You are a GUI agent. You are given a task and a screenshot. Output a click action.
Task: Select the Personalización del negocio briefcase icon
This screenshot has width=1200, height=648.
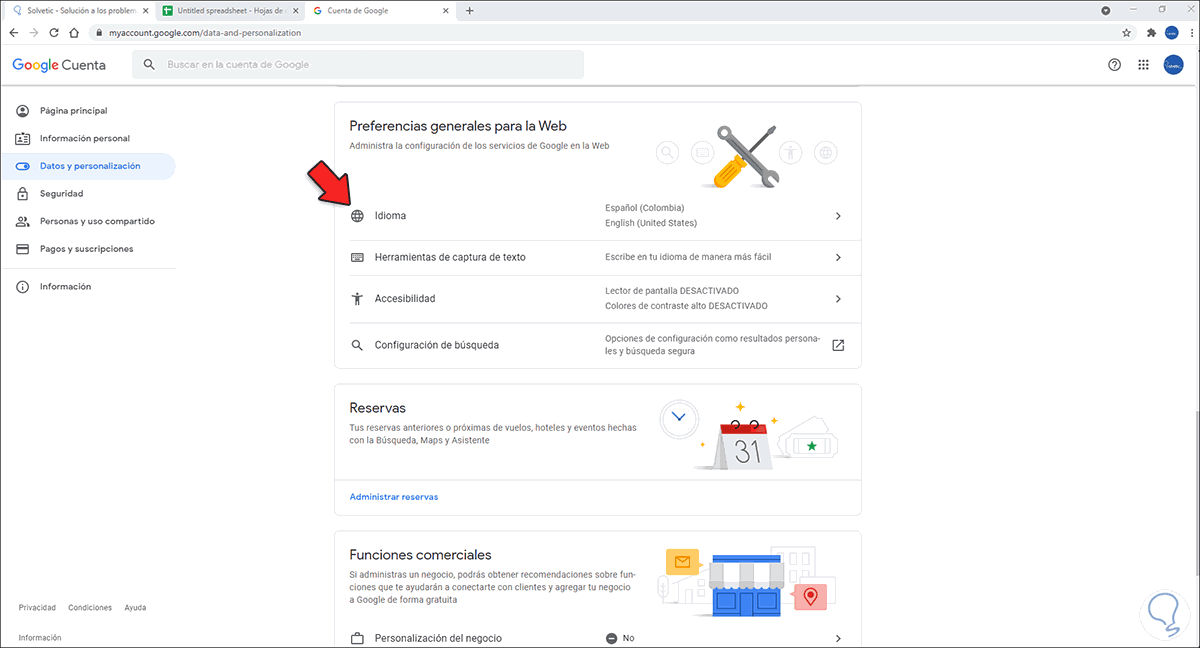coord(357,637)
